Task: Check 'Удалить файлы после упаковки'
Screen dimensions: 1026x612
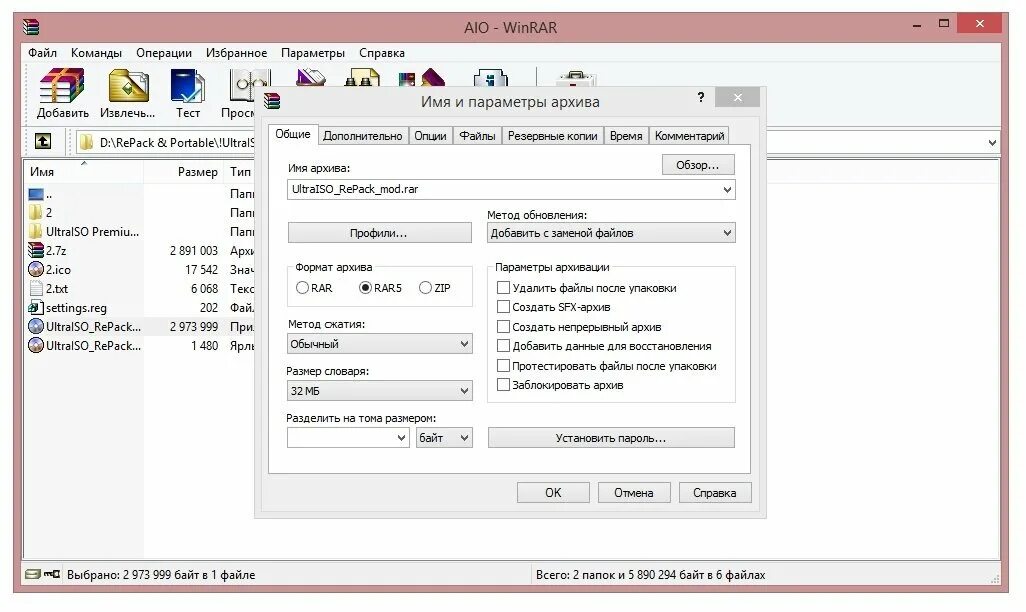Action: (x=503, y=287)
